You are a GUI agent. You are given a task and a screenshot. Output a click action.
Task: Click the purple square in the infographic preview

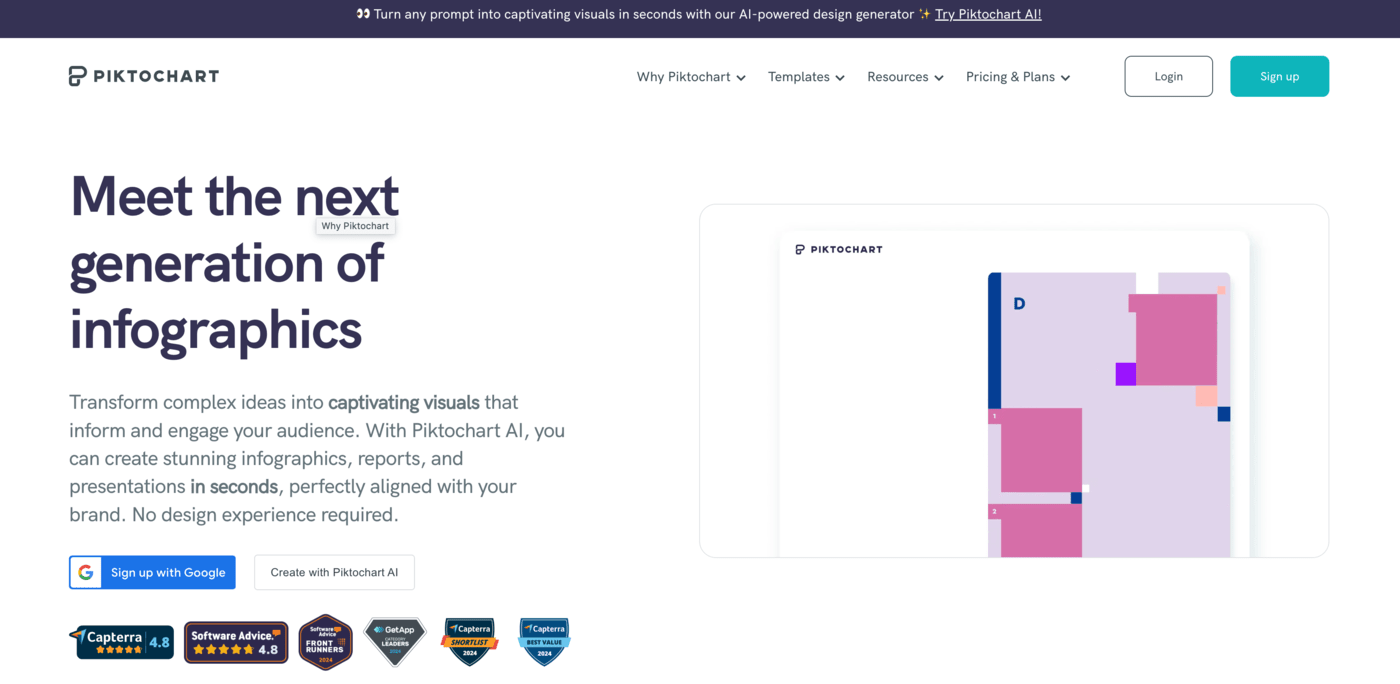(1126, 374)
